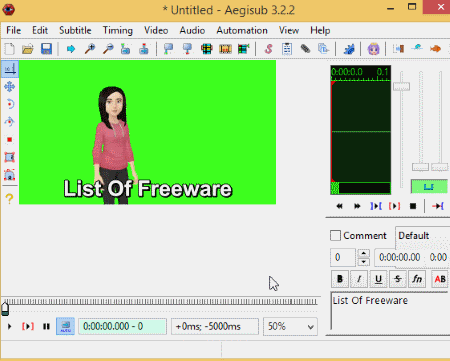
Task: Jump video to subtitle end icon
Action: pyautogui.click(x=144, y=49)
